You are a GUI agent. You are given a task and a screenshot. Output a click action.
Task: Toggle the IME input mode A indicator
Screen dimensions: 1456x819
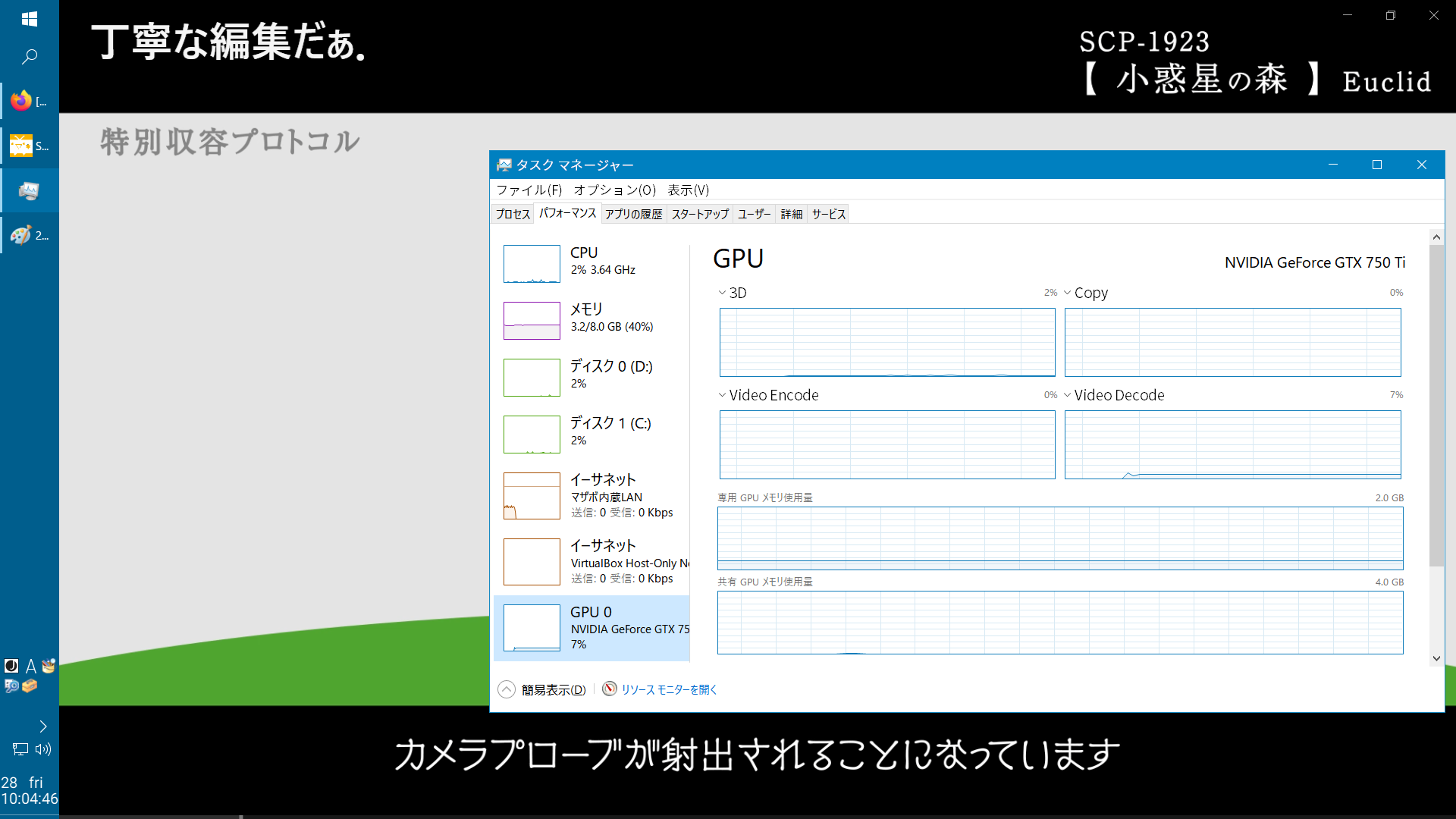click(x=30, y=665)
